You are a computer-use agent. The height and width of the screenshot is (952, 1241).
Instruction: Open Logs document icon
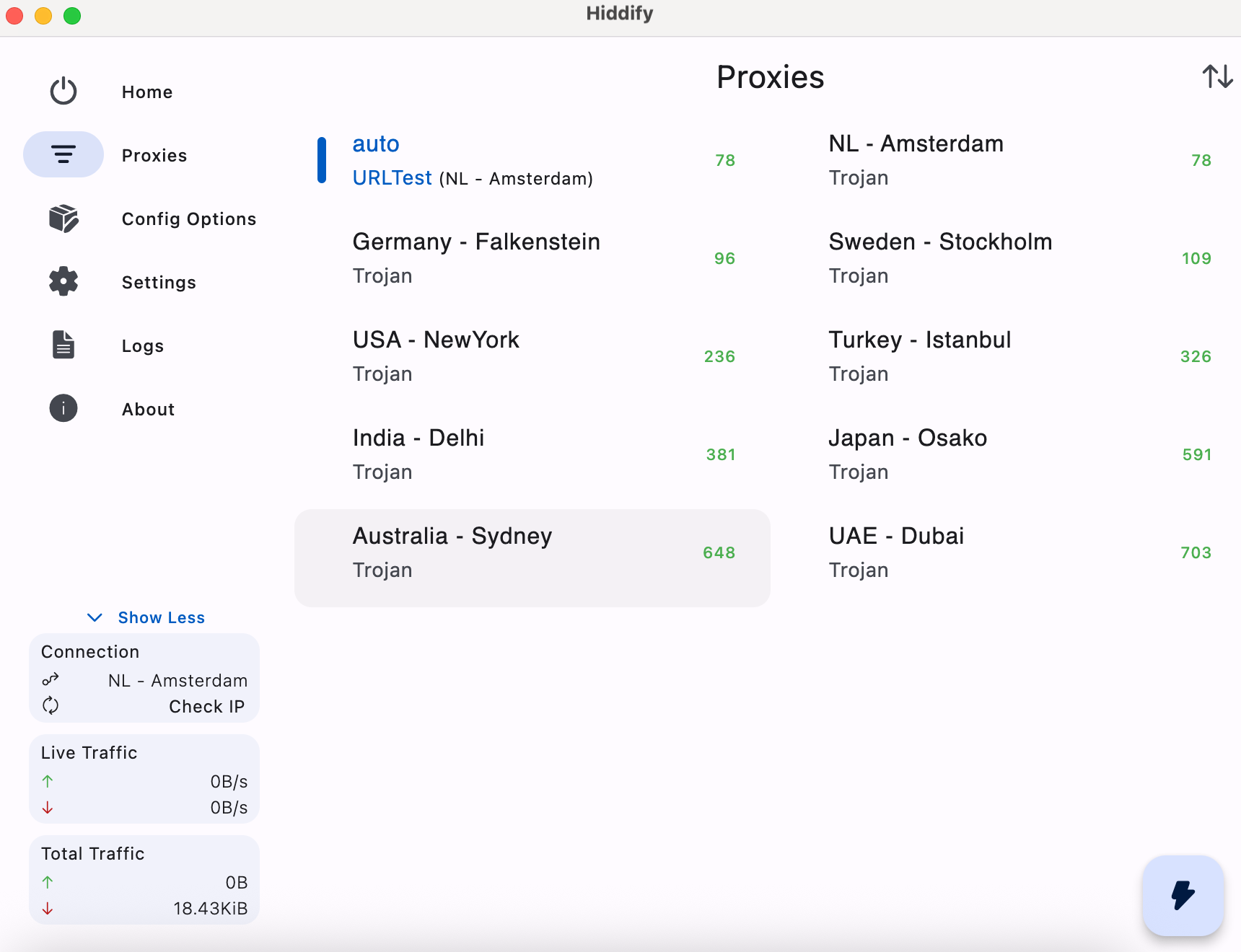tap(63, 345)
